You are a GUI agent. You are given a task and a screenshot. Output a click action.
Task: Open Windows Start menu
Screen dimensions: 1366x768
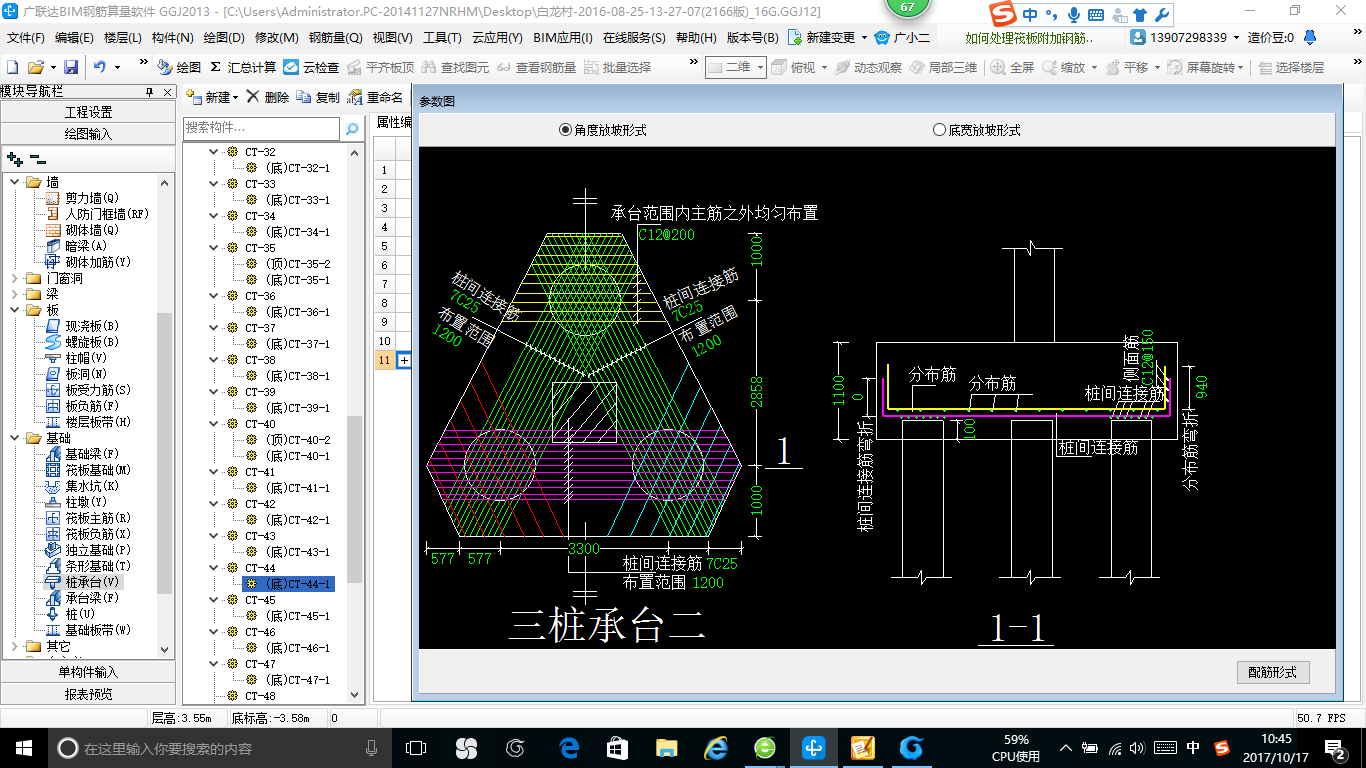(22, 748)
